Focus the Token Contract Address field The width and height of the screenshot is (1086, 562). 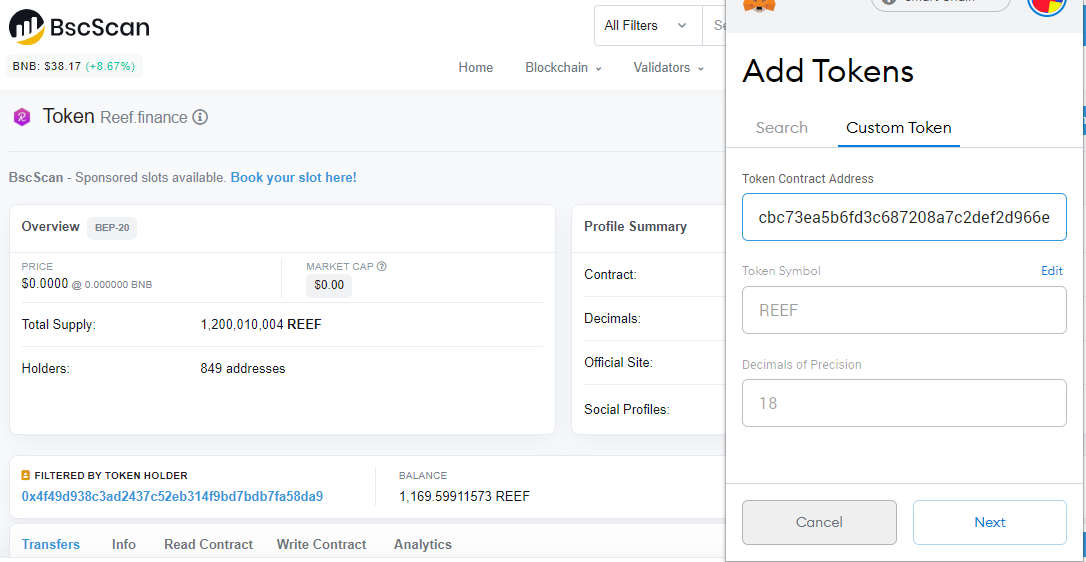pos(905,217)
